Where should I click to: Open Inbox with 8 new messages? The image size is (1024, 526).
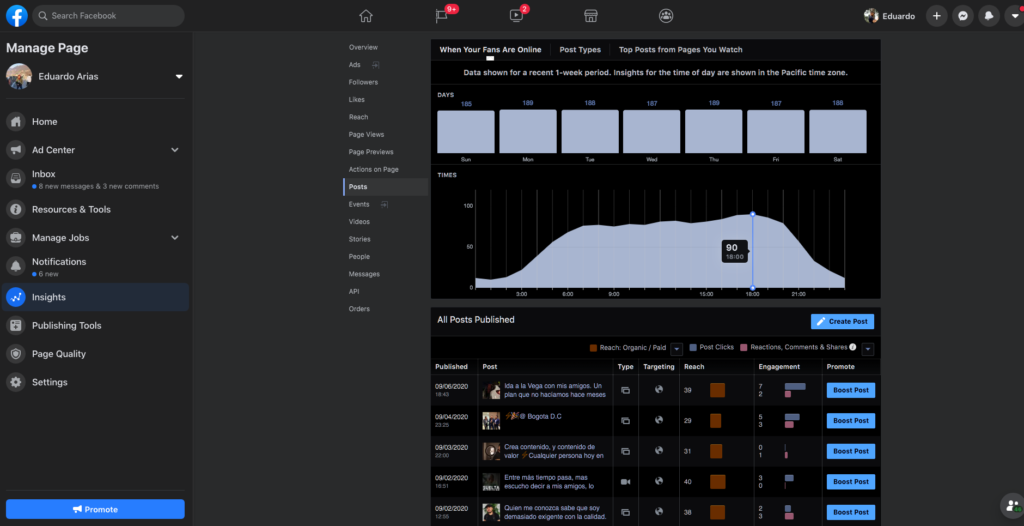click(95, 179)
